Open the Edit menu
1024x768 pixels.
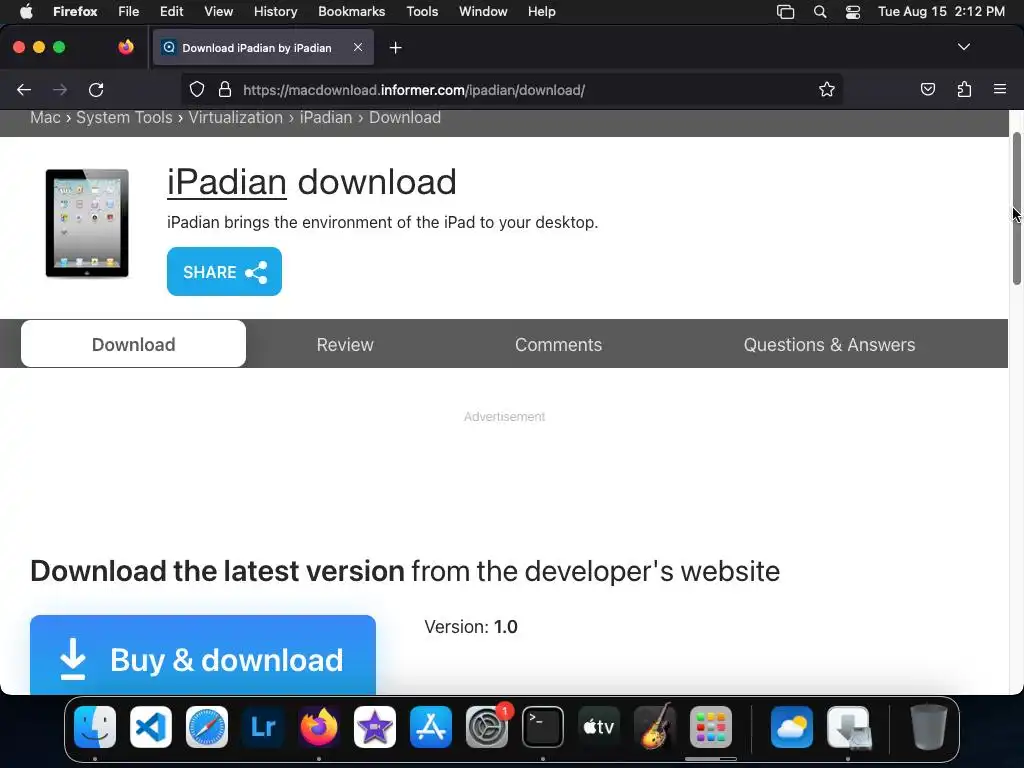pos(172,12)
